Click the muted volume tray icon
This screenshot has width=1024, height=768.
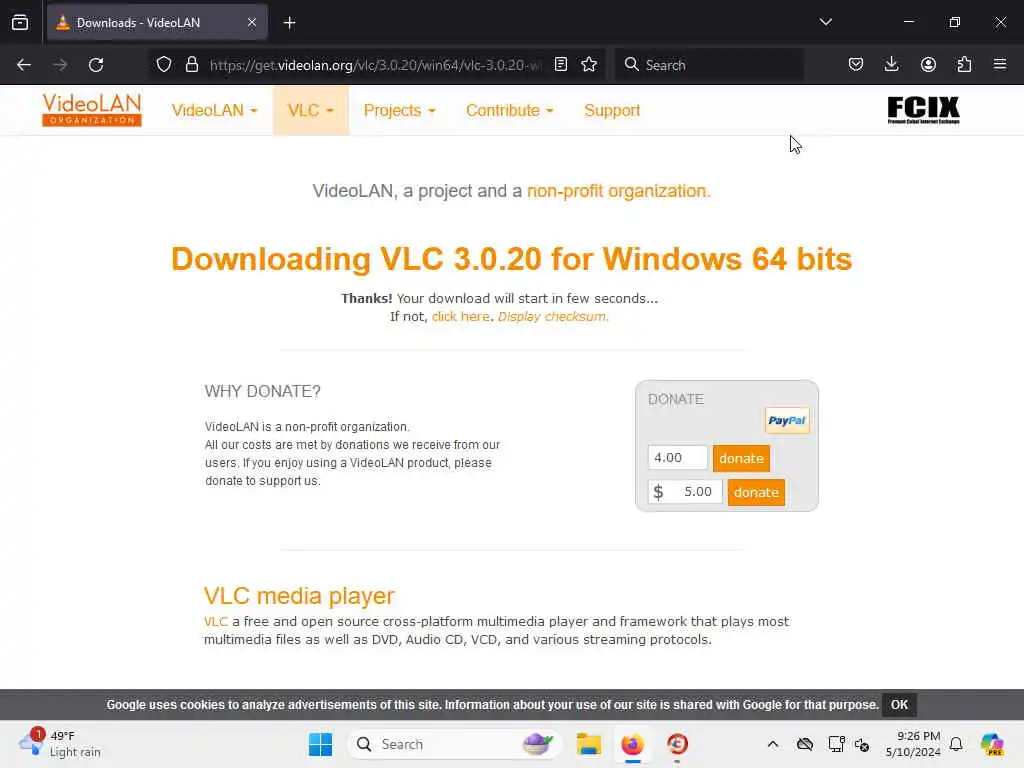point(862,744)
